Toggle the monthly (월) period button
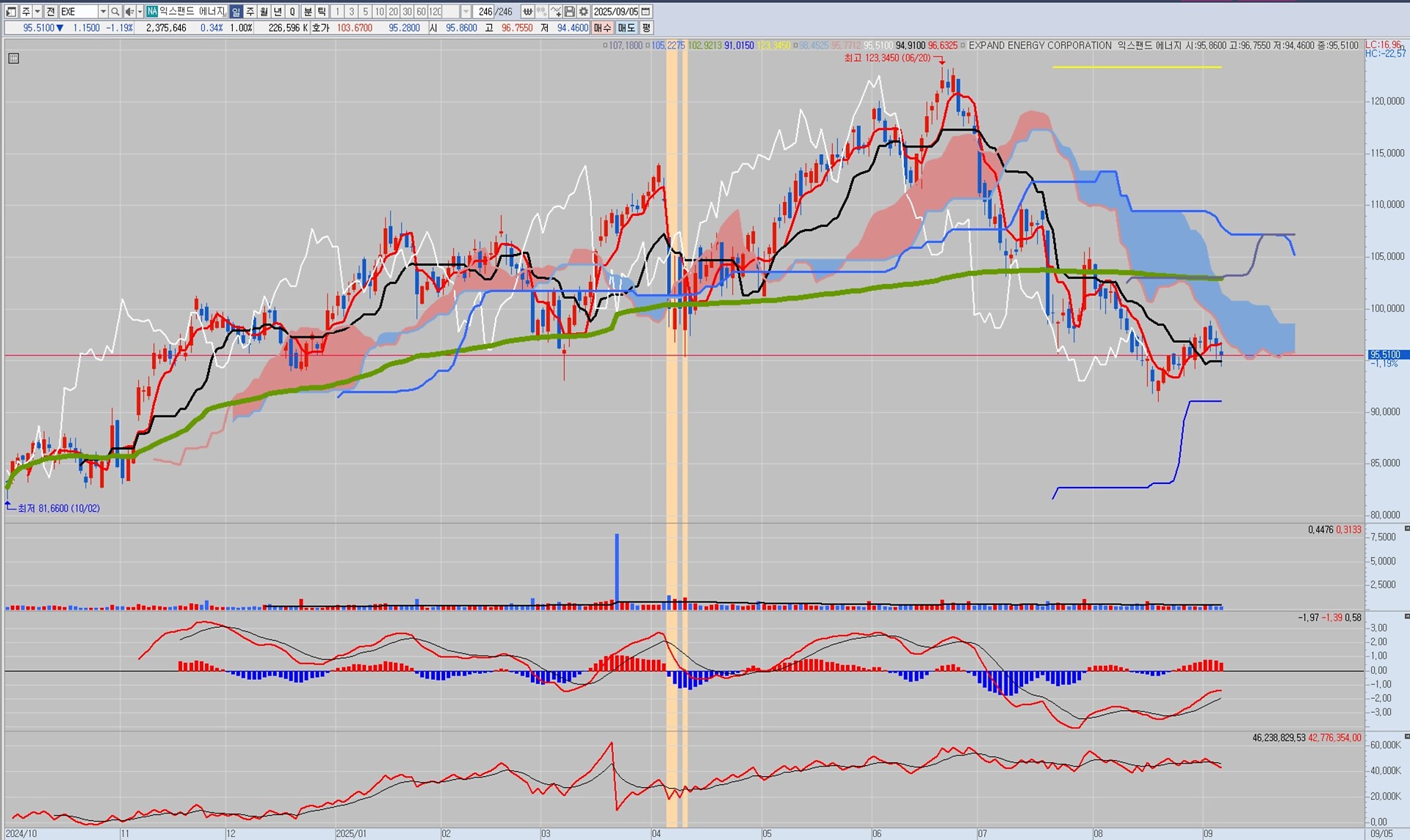 (264, 12)
